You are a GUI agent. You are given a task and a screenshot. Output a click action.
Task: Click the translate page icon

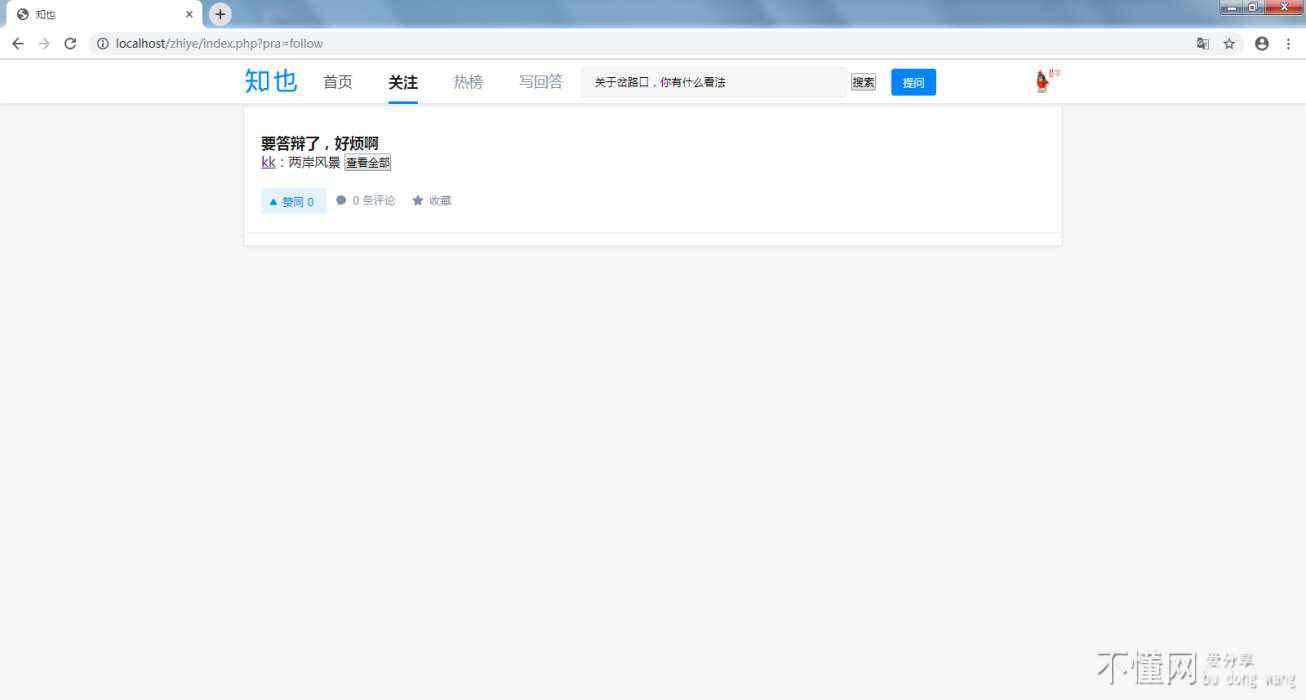tap(1203, 43)
